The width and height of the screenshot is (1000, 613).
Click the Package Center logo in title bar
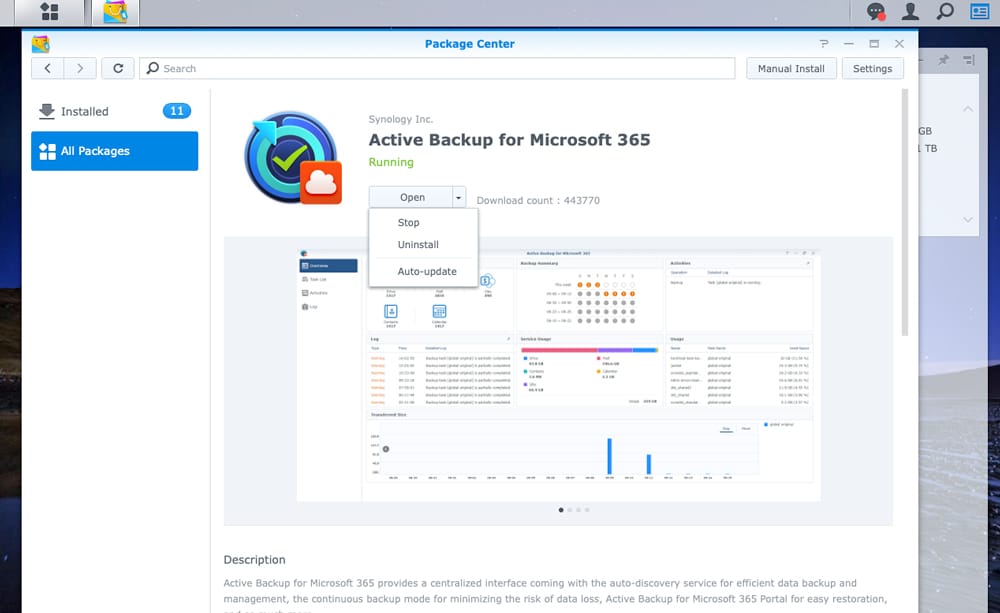[x=41, y=44]
